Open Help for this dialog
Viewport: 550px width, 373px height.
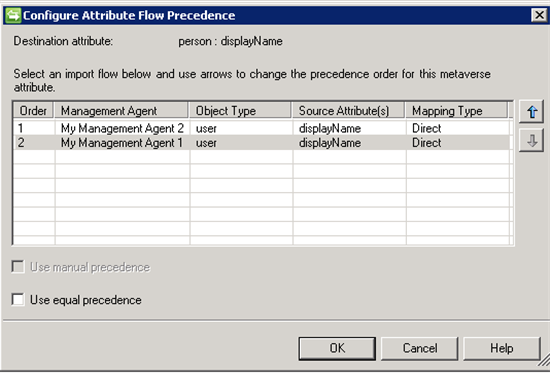pyautogui.click(x=502, y=348)
